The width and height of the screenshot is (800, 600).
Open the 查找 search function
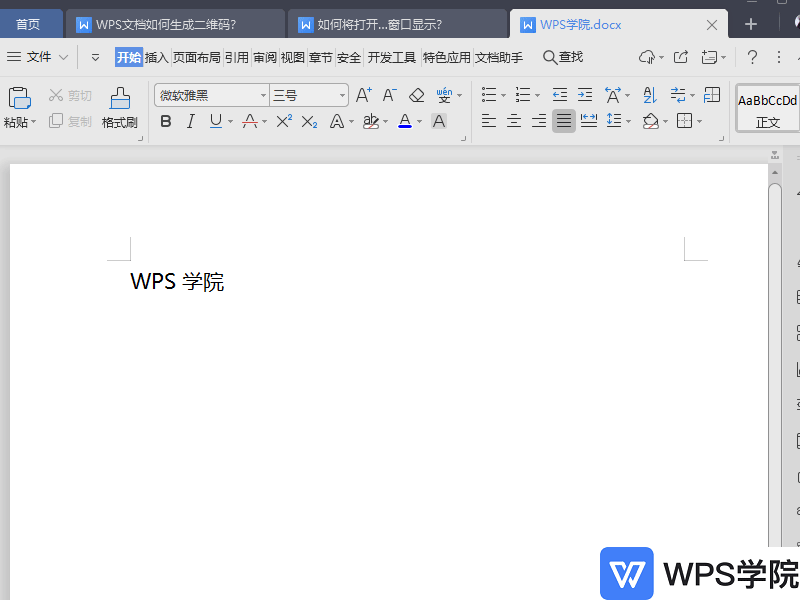coord(562,57)
